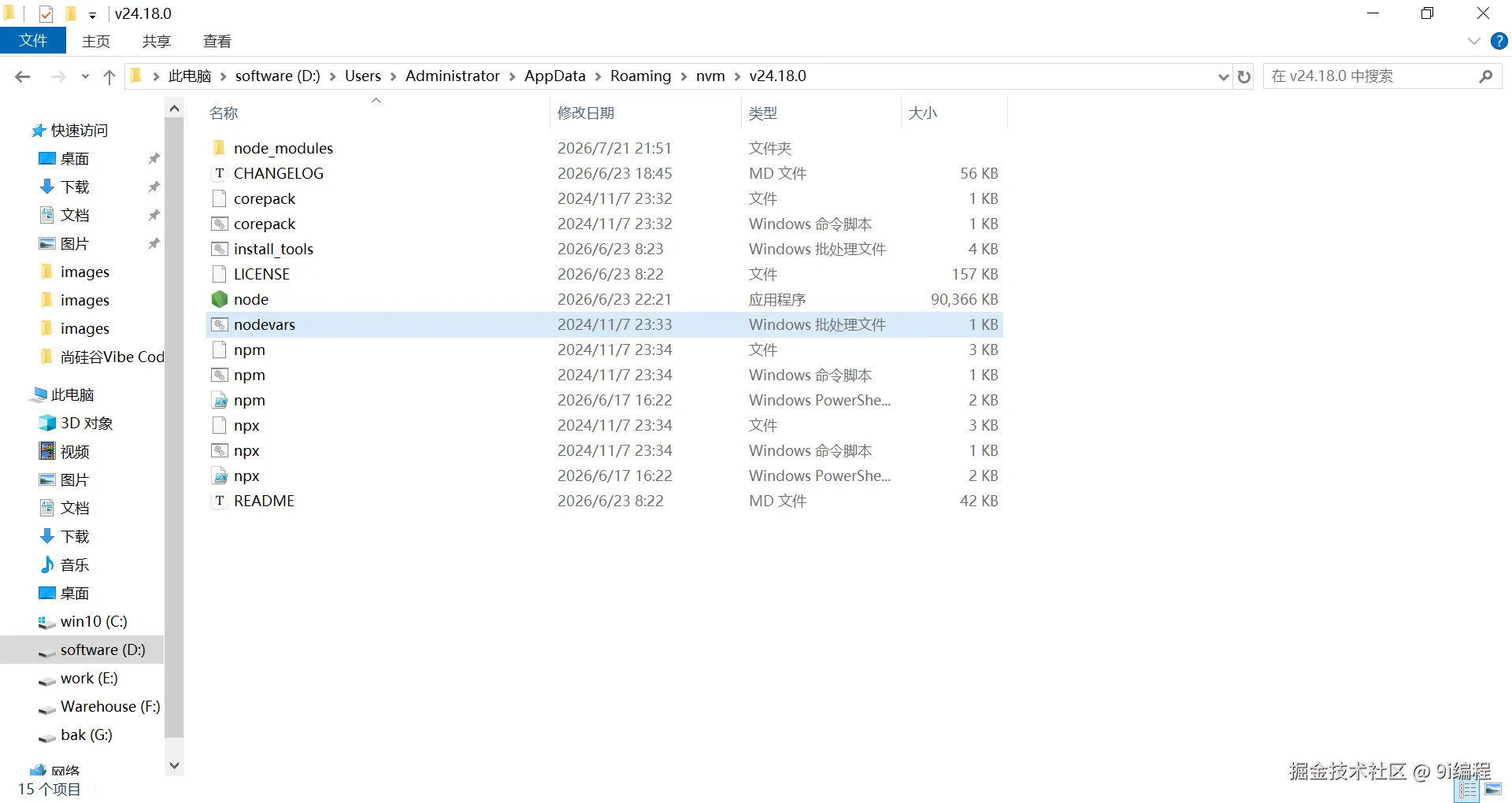Open quick access toolbar customize dropdown

[x=92, y=14]
